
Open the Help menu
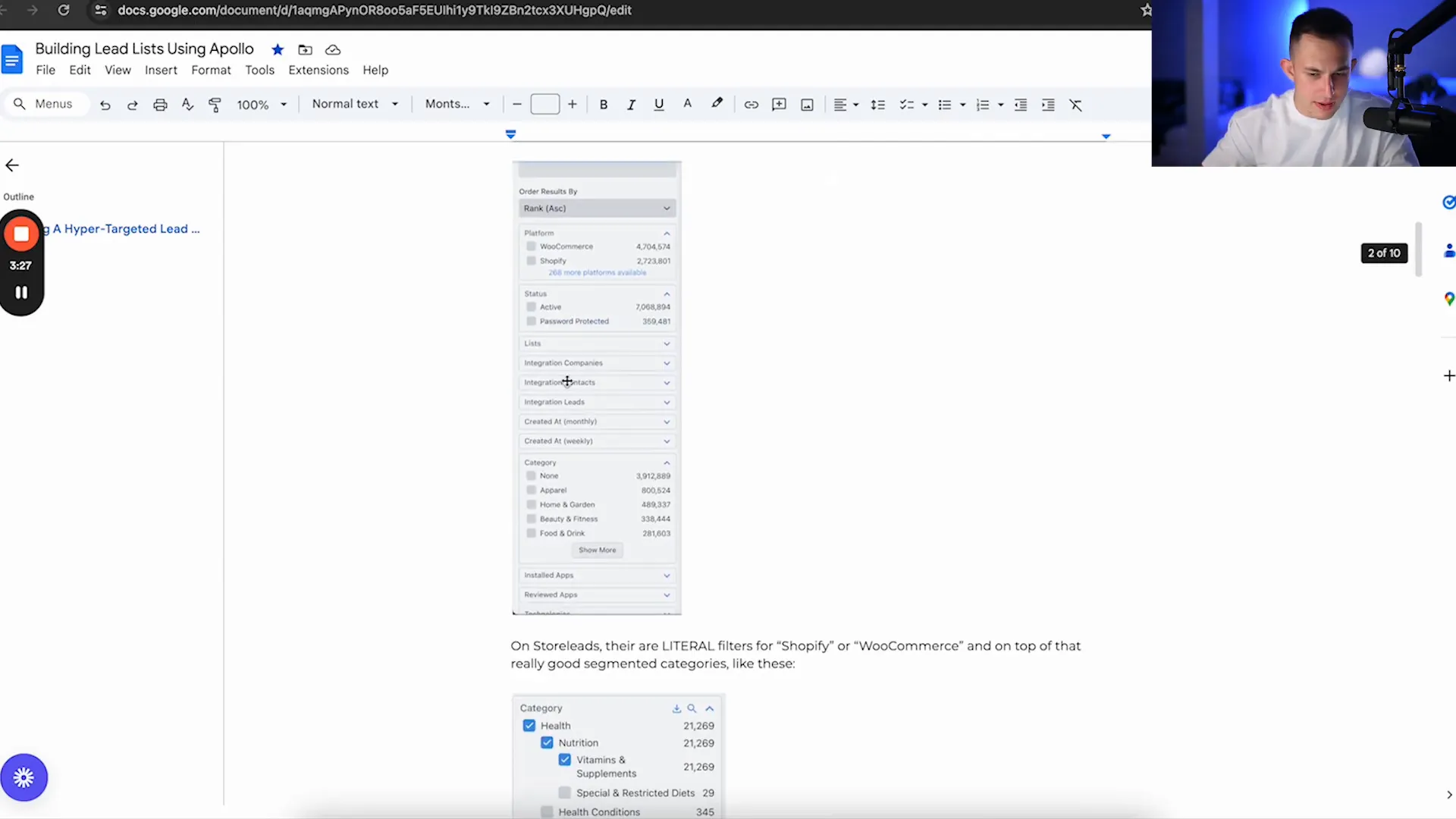click(375, 71)
